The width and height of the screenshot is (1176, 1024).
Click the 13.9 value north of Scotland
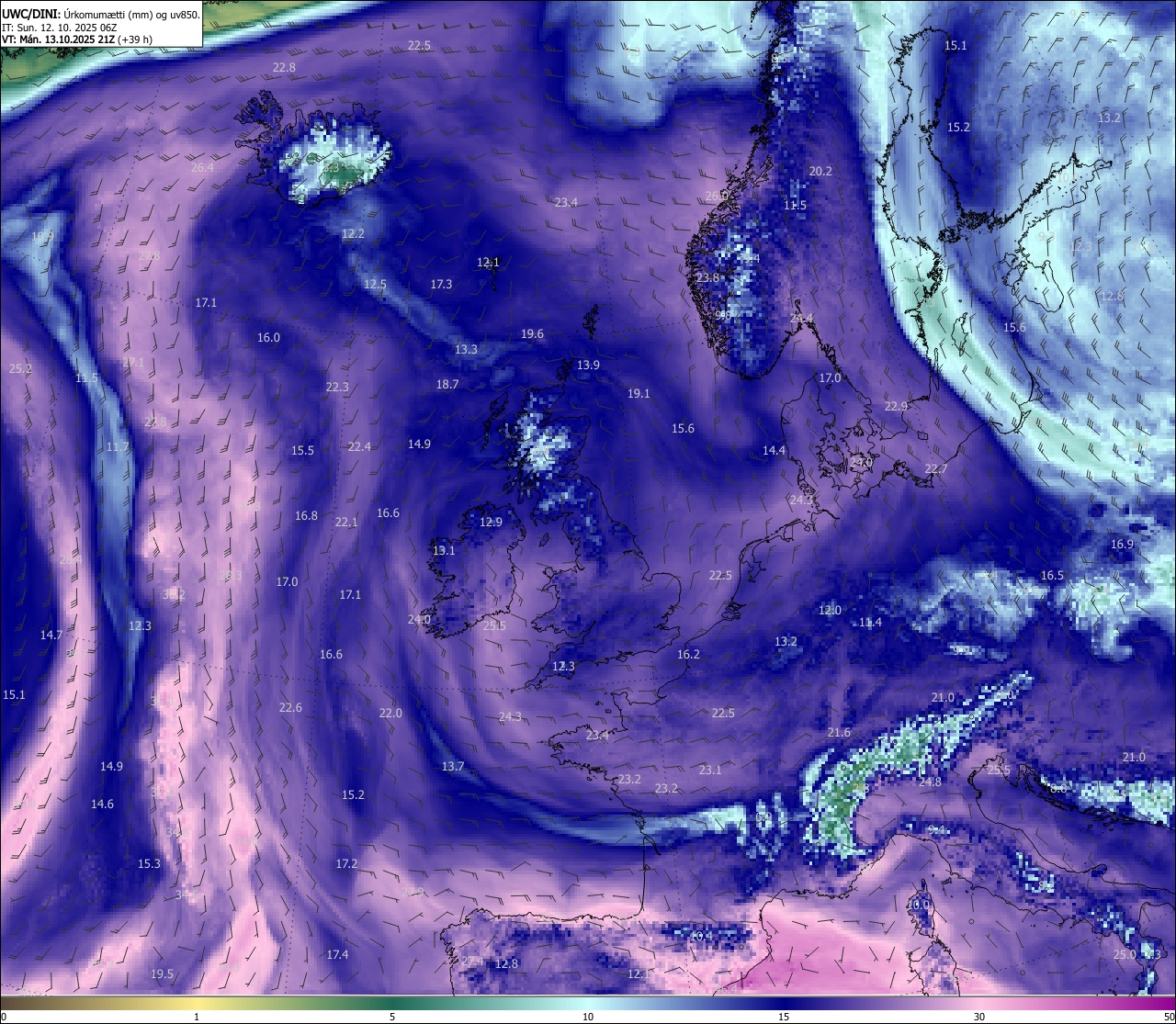point(588,365)
